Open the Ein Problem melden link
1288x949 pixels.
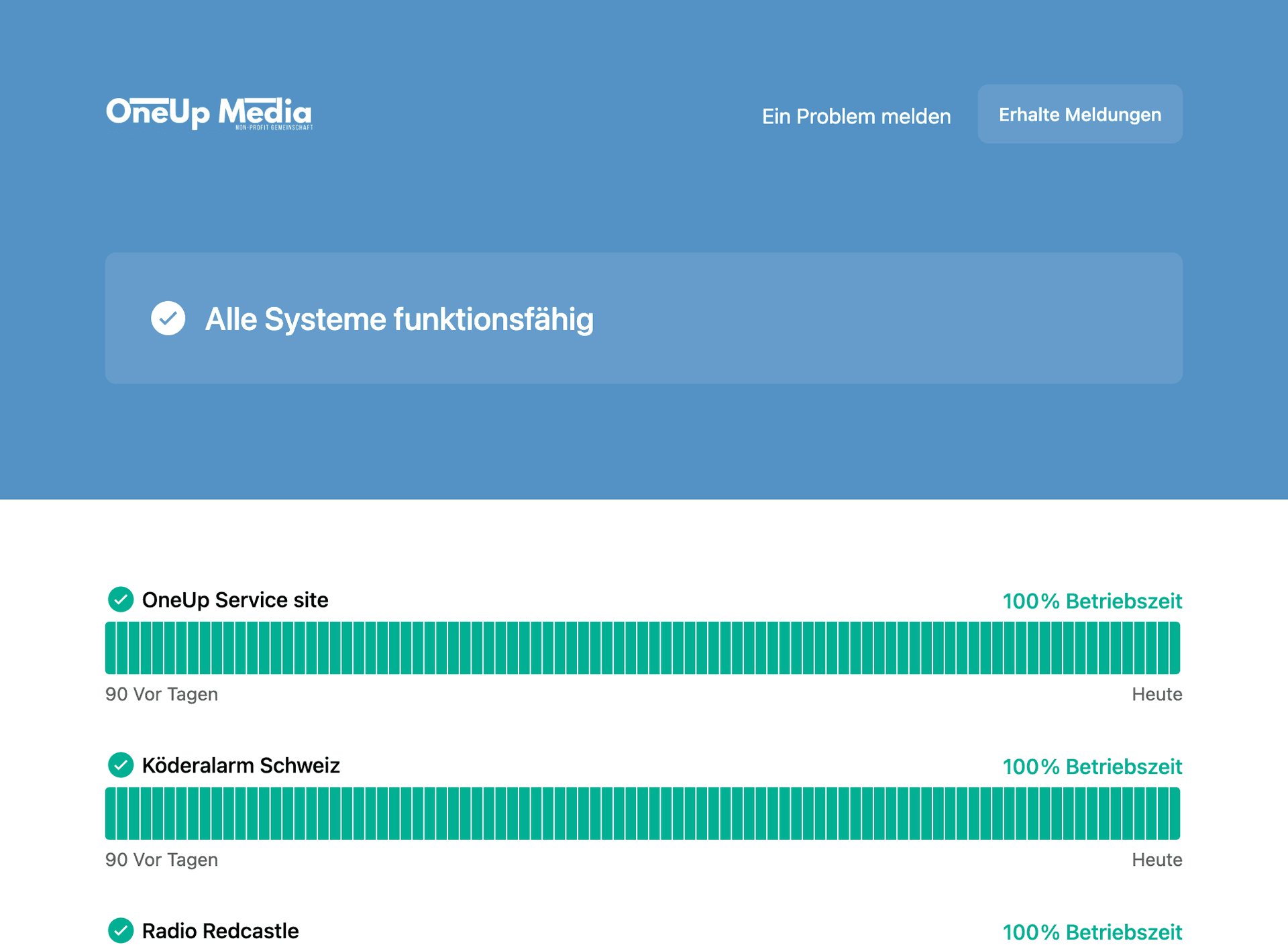point(856,116)
